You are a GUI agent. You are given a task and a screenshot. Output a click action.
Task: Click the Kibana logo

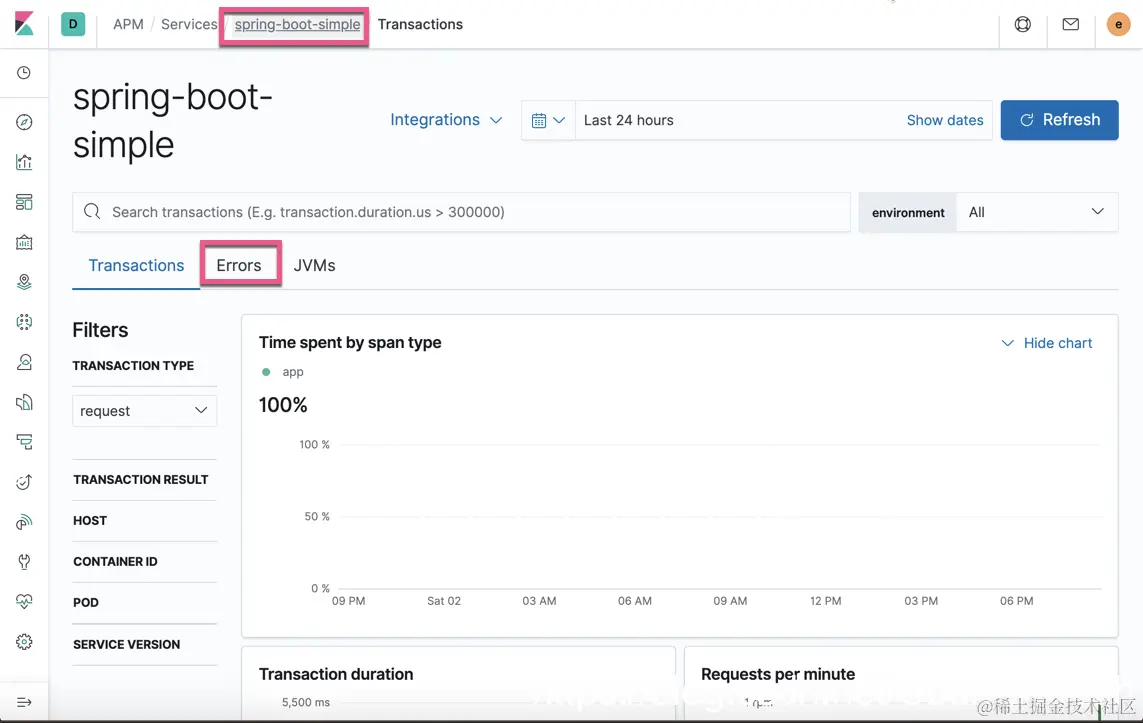pyautogui.click(x=24, y=24)
